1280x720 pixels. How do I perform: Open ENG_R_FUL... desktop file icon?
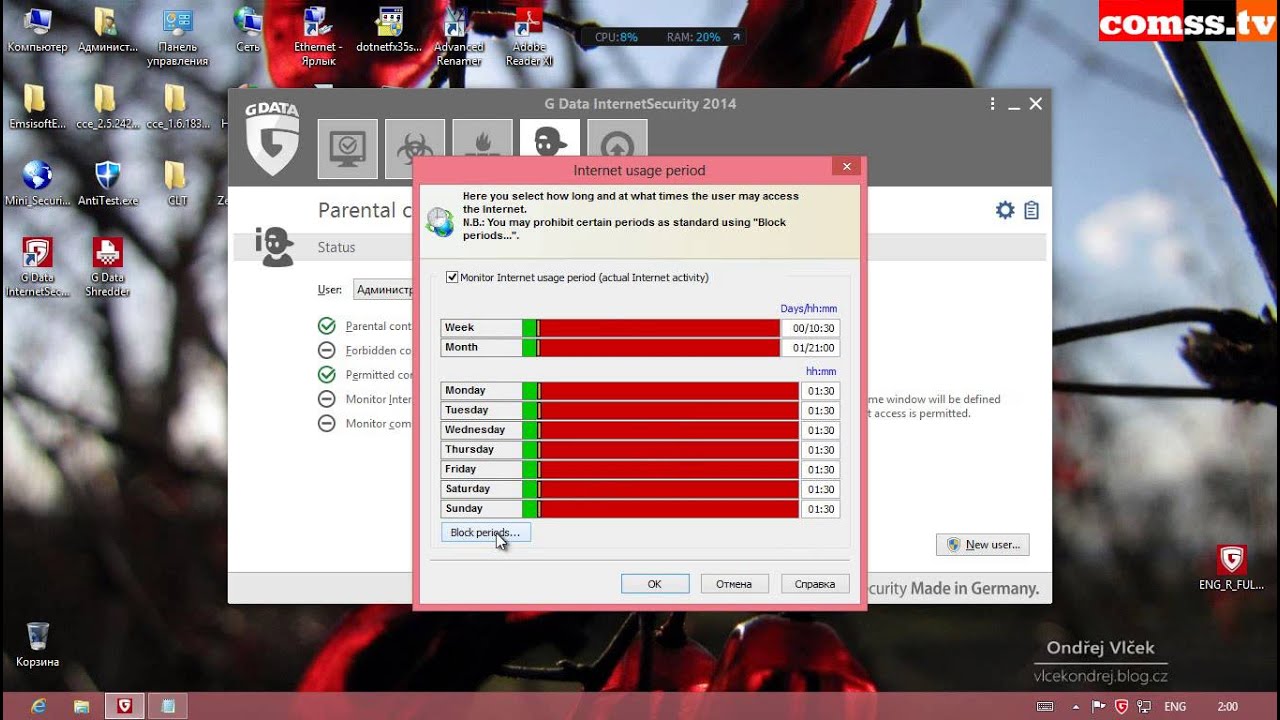coord(1231,568)
